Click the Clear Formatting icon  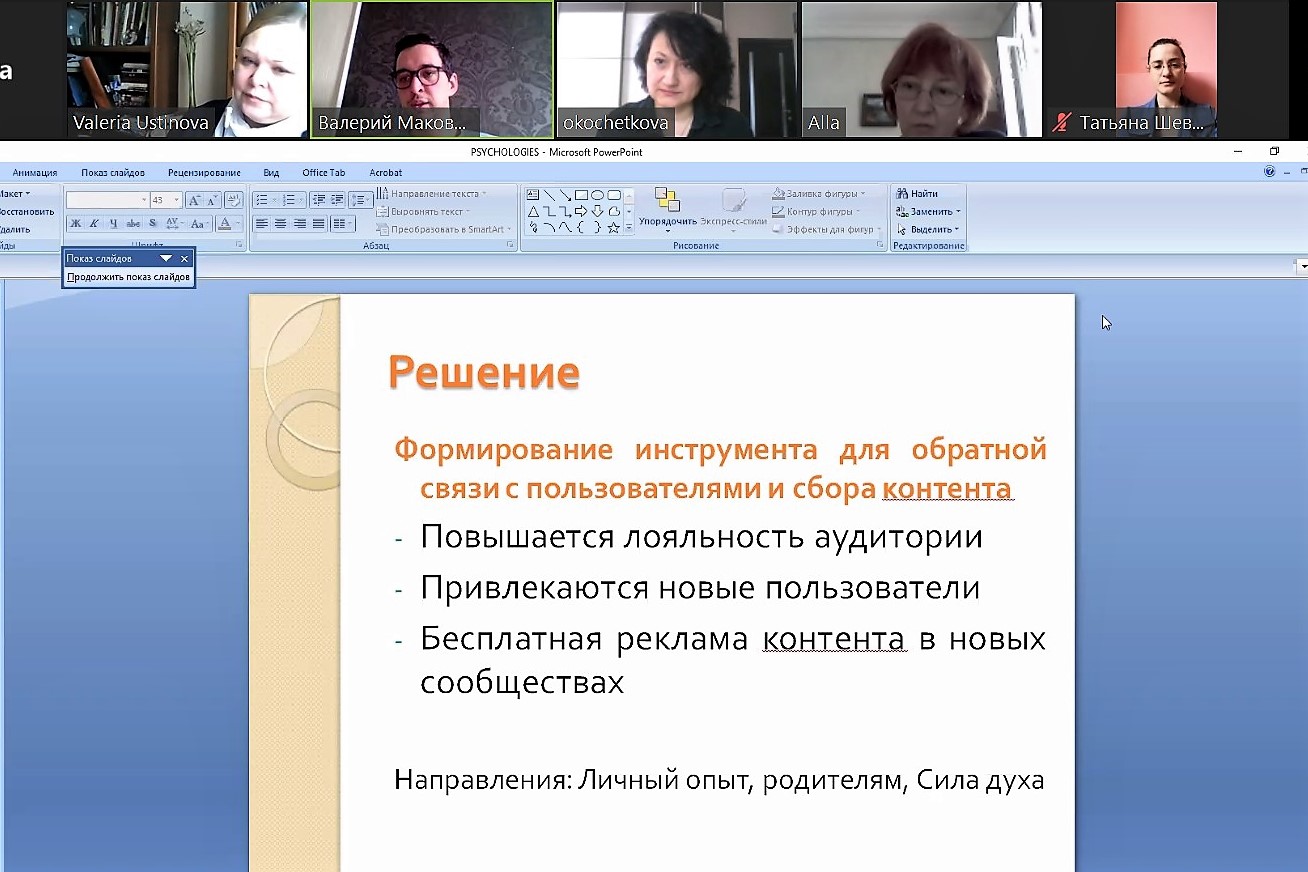(233, 200)
